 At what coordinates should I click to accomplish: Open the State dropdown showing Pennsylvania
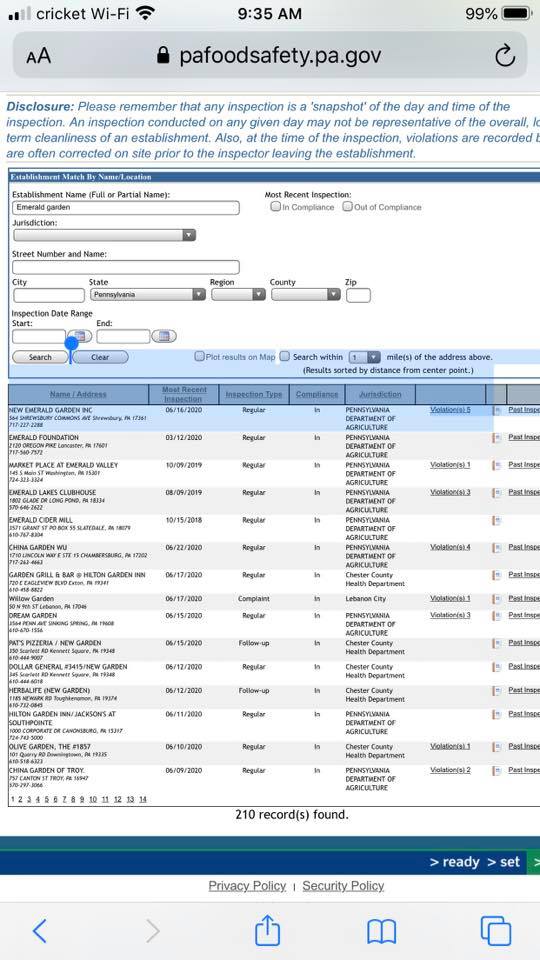click(148, 294)
